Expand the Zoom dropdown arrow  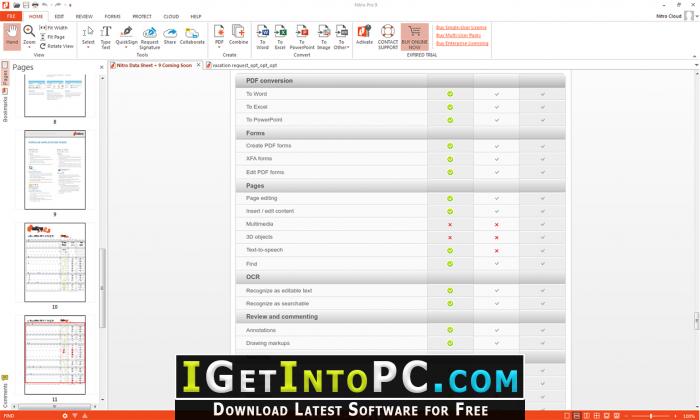[x=29, y=47]
